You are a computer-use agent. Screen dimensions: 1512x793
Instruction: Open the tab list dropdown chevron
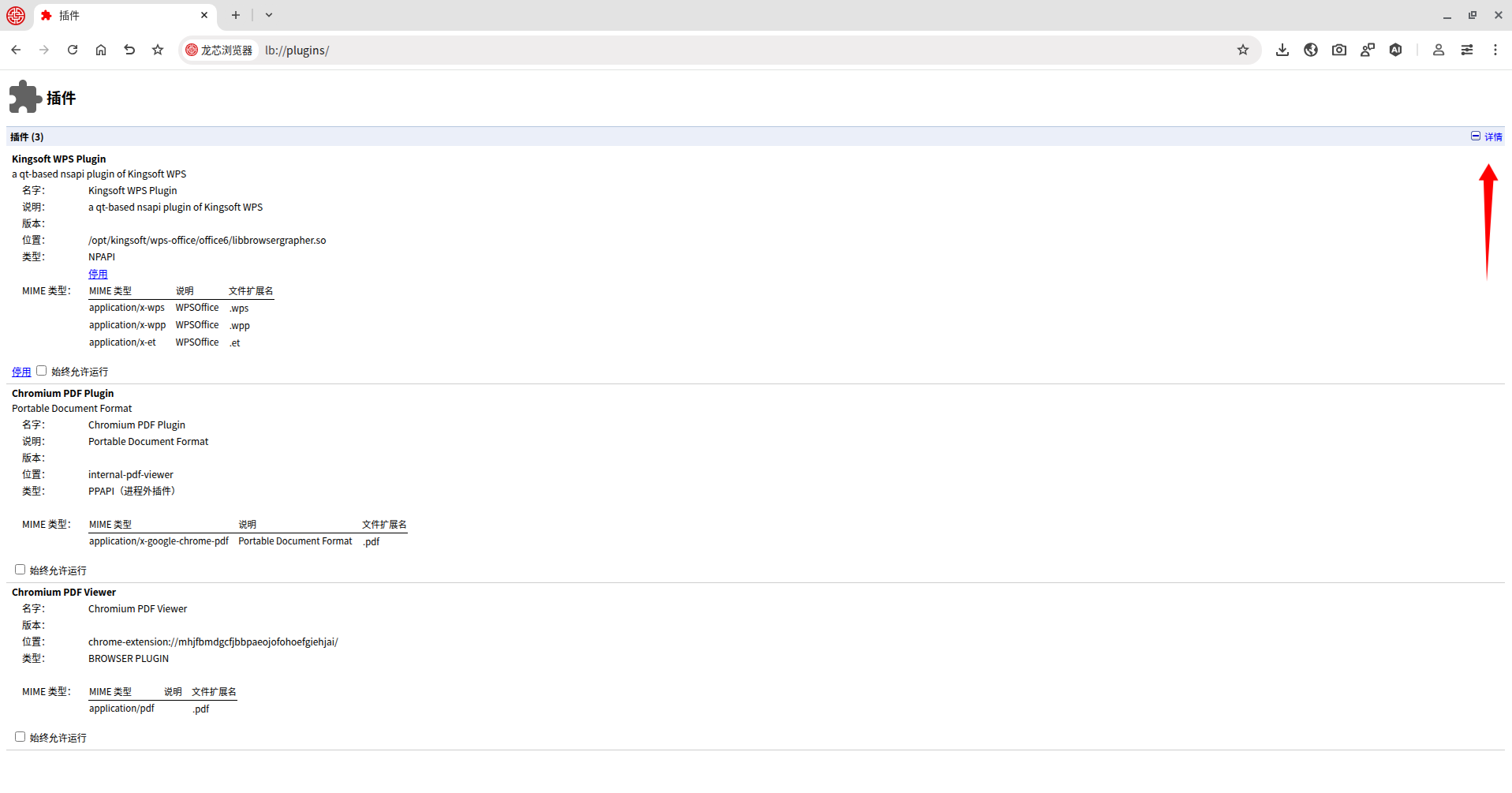click(x=269, y=15)
